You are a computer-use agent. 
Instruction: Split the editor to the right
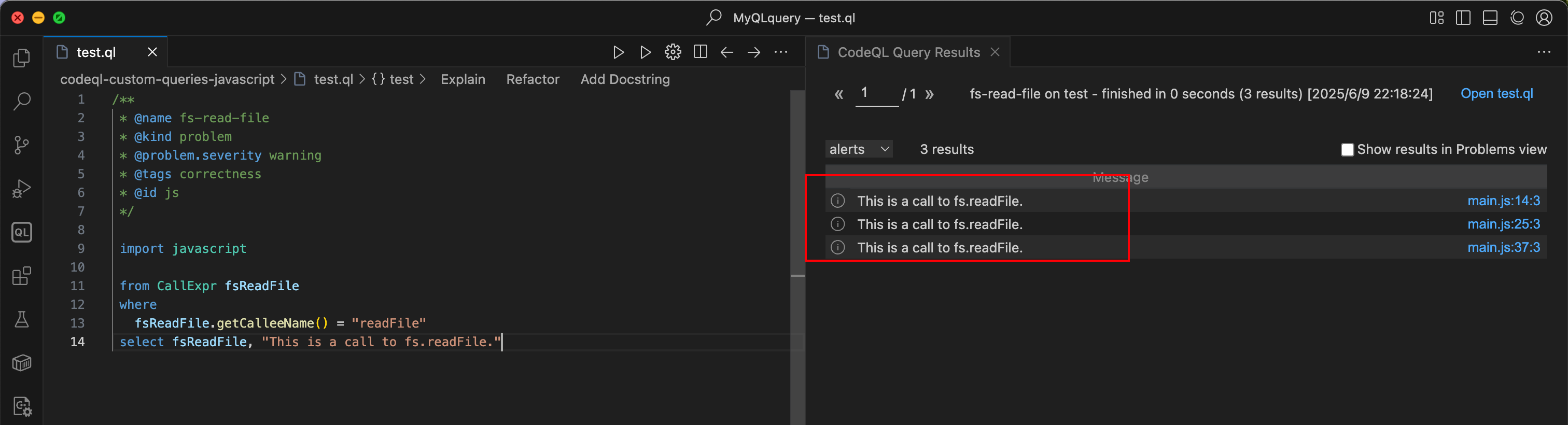[x=700, y=52]
